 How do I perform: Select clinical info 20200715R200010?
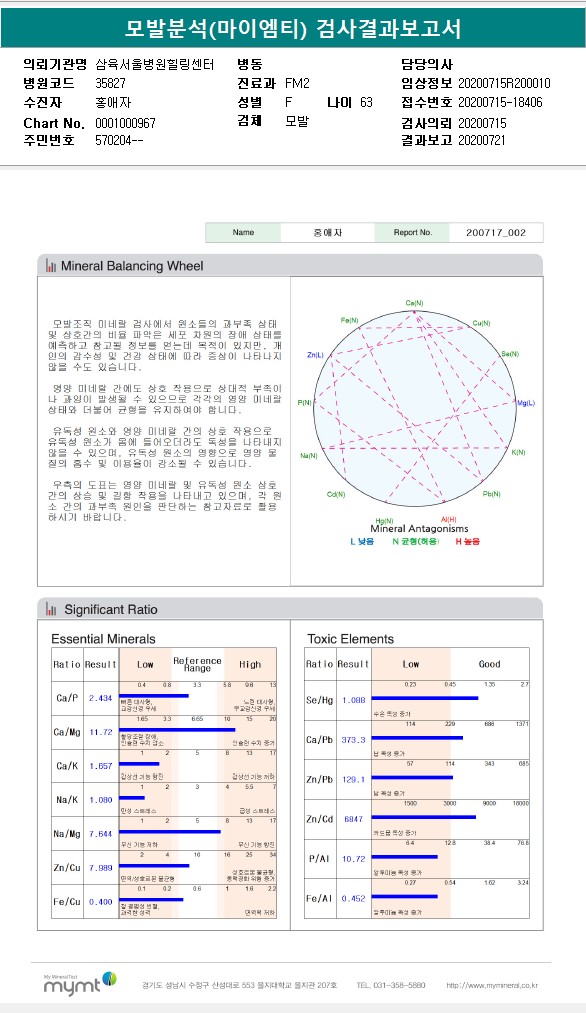click(x=504, y=83)
